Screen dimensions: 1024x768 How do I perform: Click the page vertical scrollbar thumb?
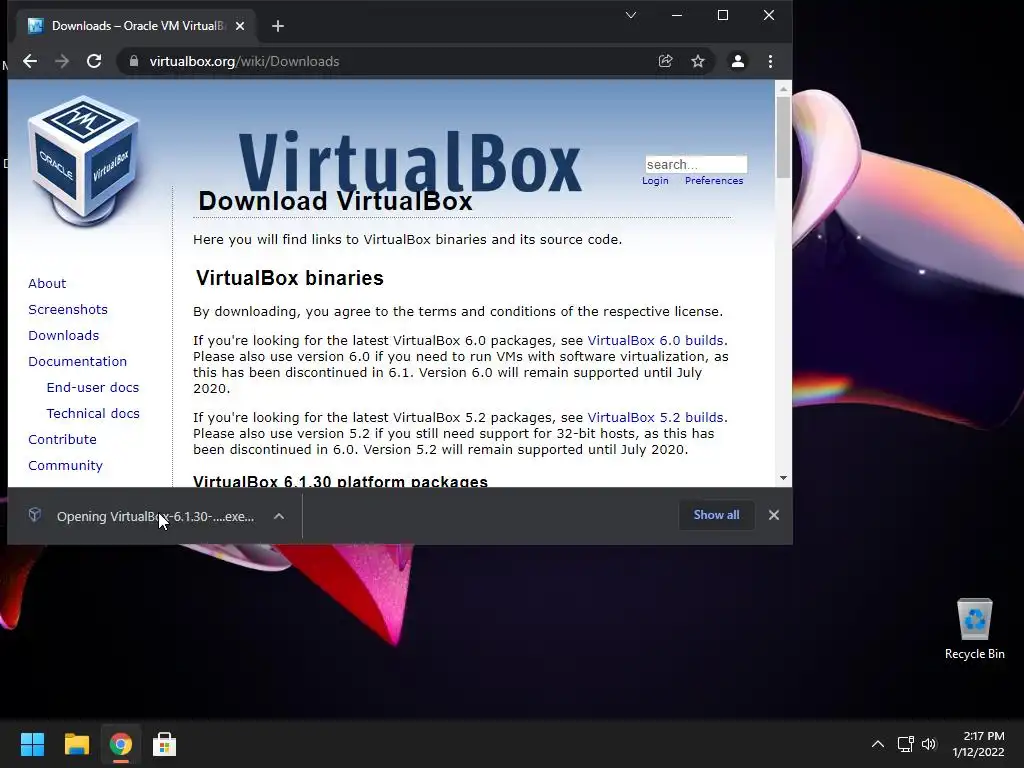click(x=783, y=137)
